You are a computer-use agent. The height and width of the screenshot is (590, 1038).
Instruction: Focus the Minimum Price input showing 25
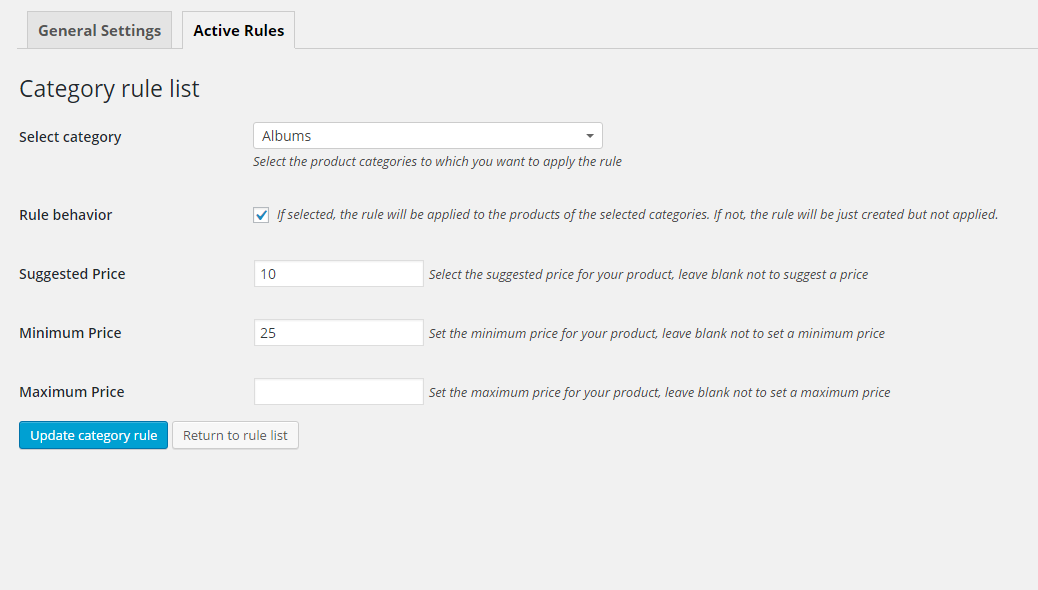click(x=338, y=333)
